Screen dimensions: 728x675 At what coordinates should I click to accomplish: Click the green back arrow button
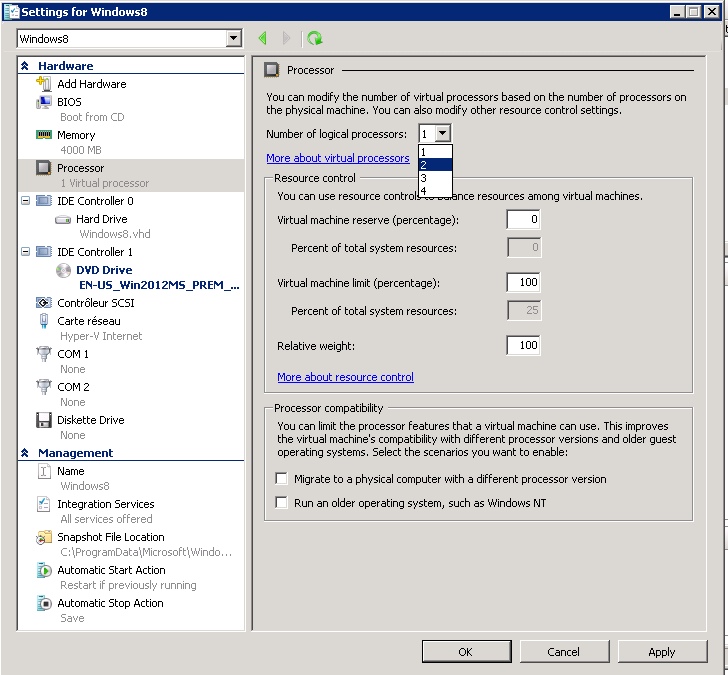tap(263, 38)
